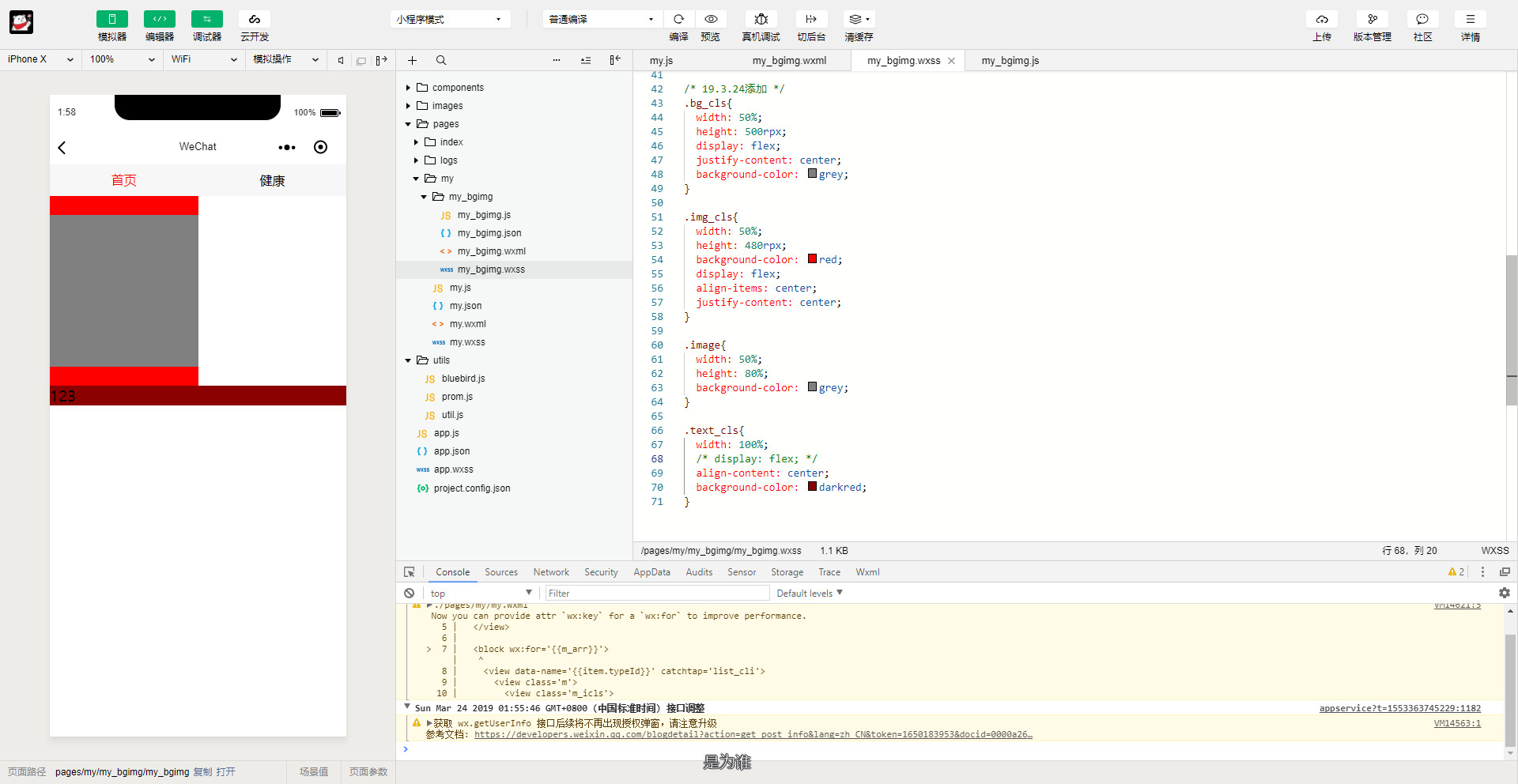The height and width of the screenshot is (784, 1518).
Task: Open the zoom 100% dropdown
Action: (123, 59)
